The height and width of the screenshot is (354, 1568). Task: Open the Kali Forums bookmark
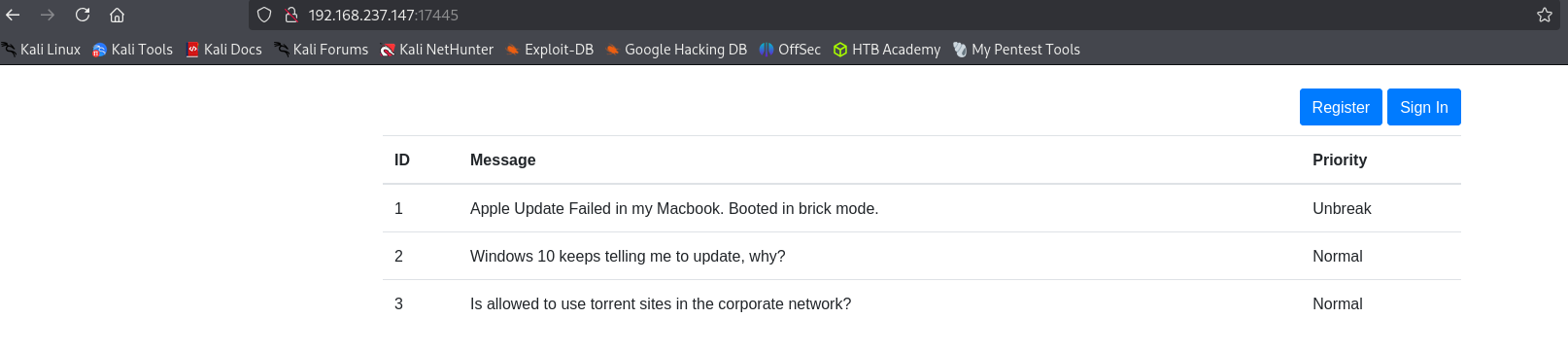322,50
